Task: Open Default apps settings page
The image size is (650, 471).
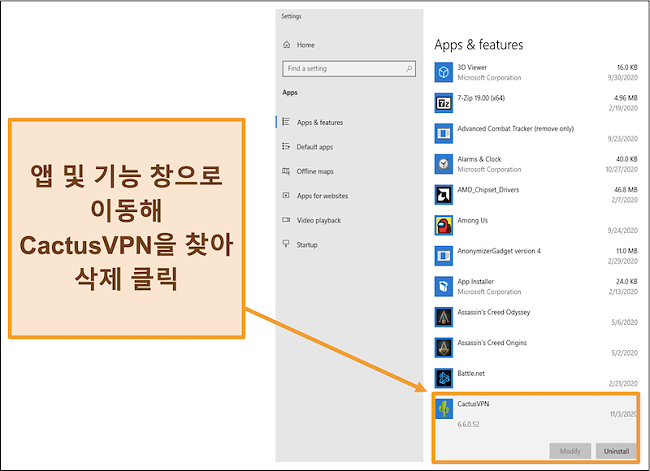Action: 315,147
